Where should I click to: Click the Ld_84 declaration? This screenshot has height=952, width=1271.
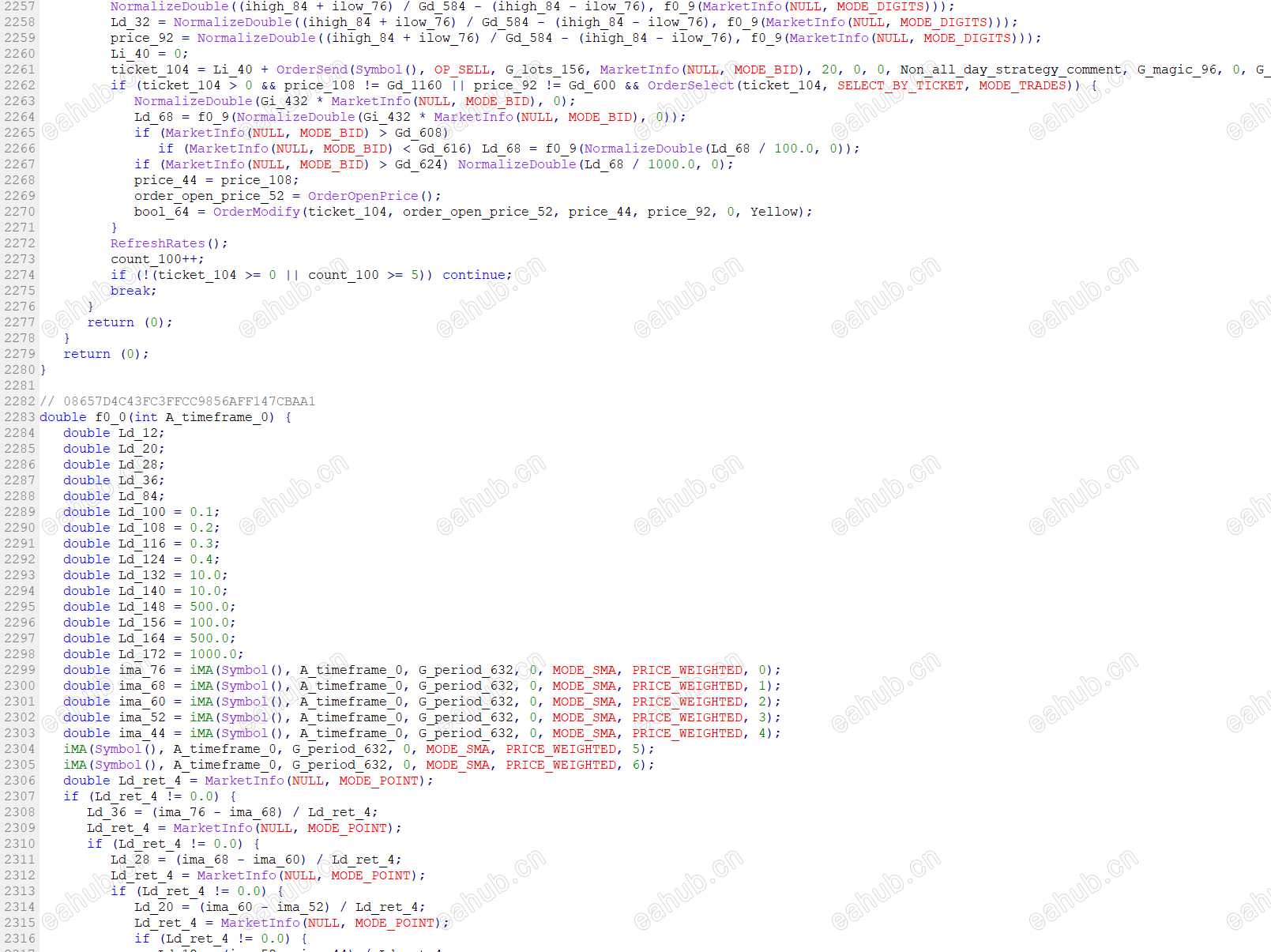tap(114, 496)
